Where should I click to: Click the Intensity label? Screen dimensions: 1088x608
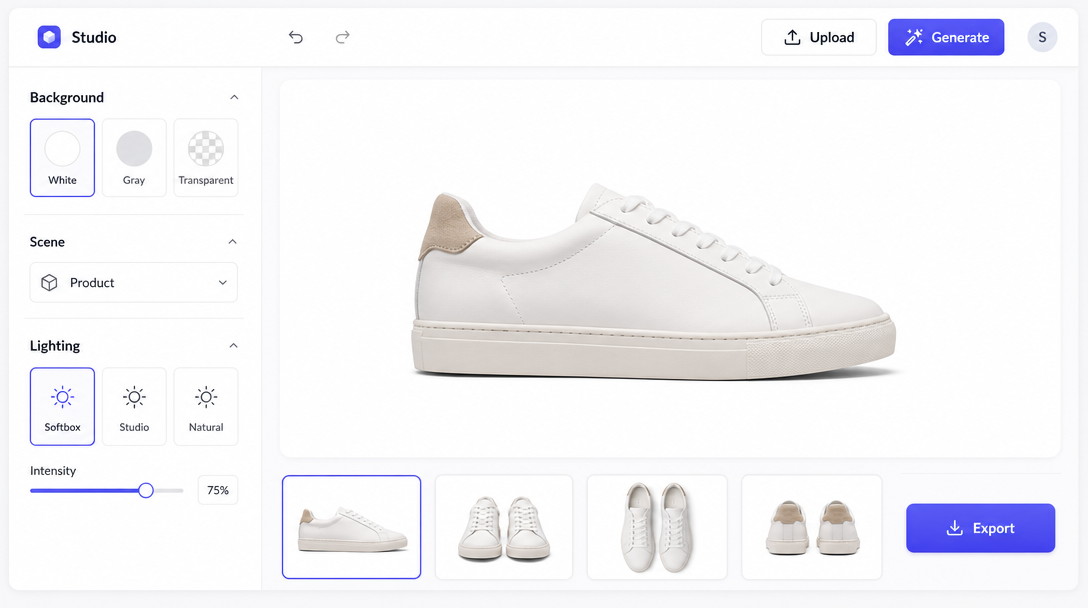(53, 471)
